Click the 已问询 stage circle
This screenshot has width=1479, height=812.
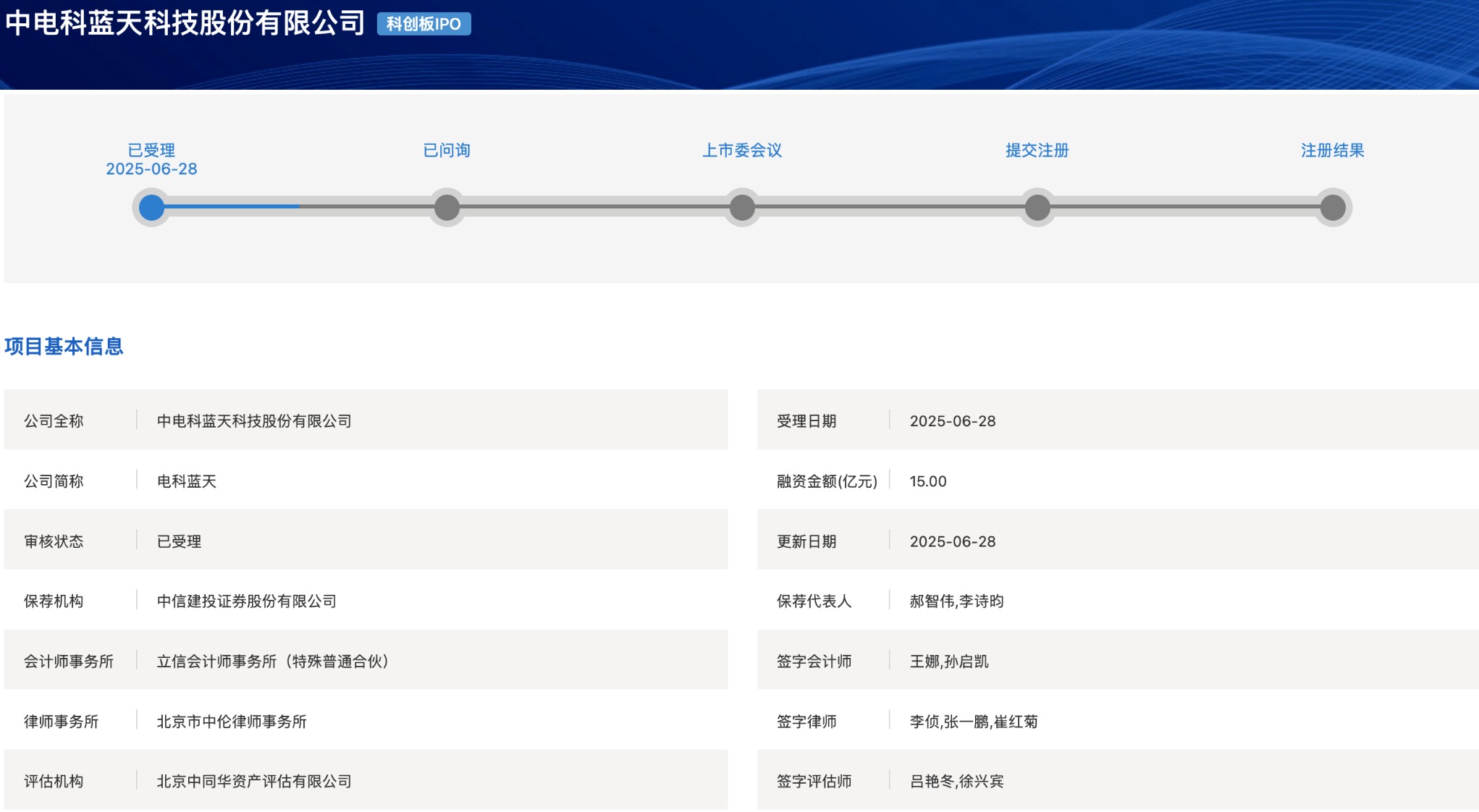(447, 208)
